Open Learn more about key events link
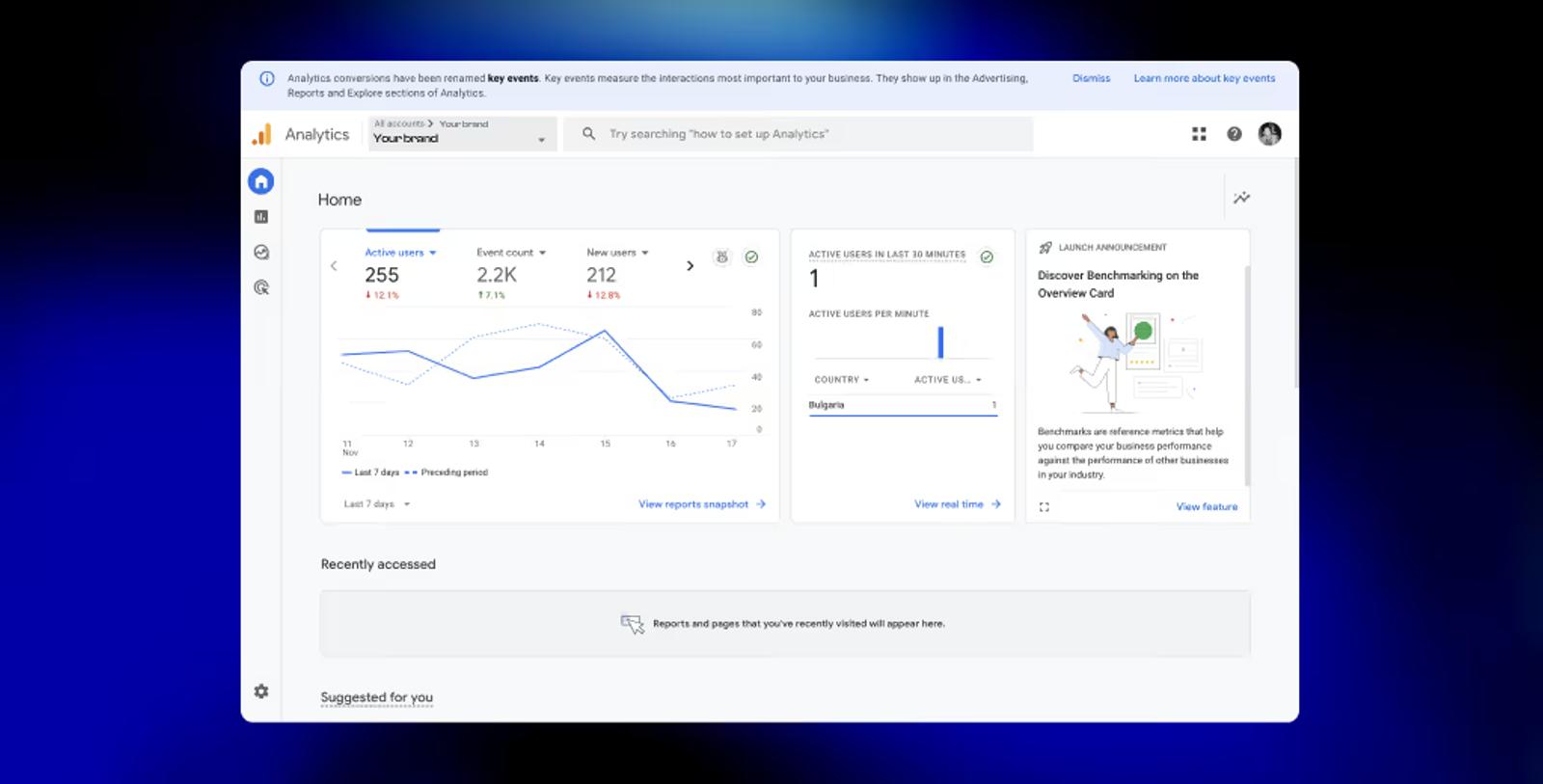The height and width of the screenshot is (784, 1543). (1205, 79)
